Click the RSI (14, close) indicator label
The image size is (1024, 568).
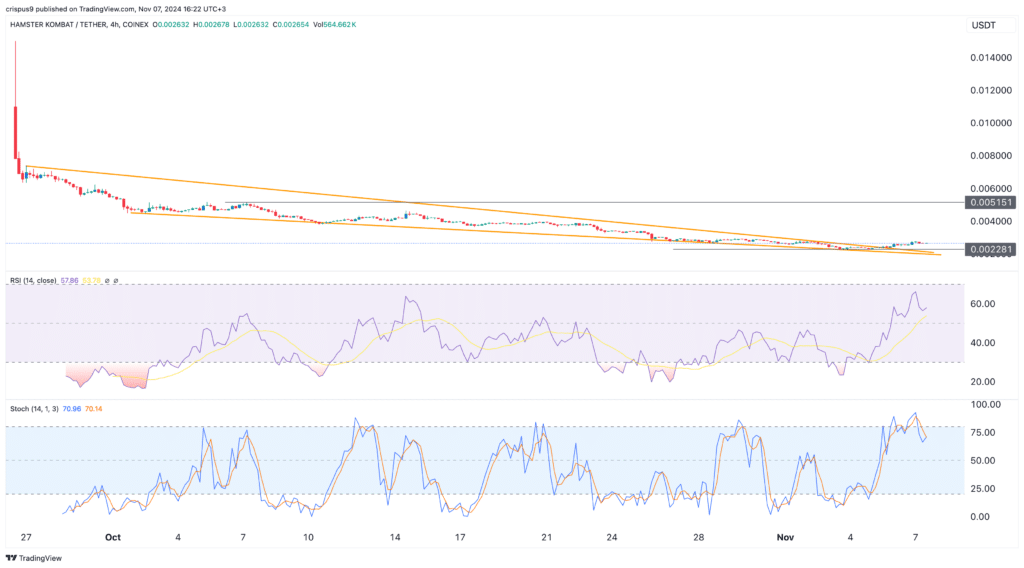click(x=31, y=281)
